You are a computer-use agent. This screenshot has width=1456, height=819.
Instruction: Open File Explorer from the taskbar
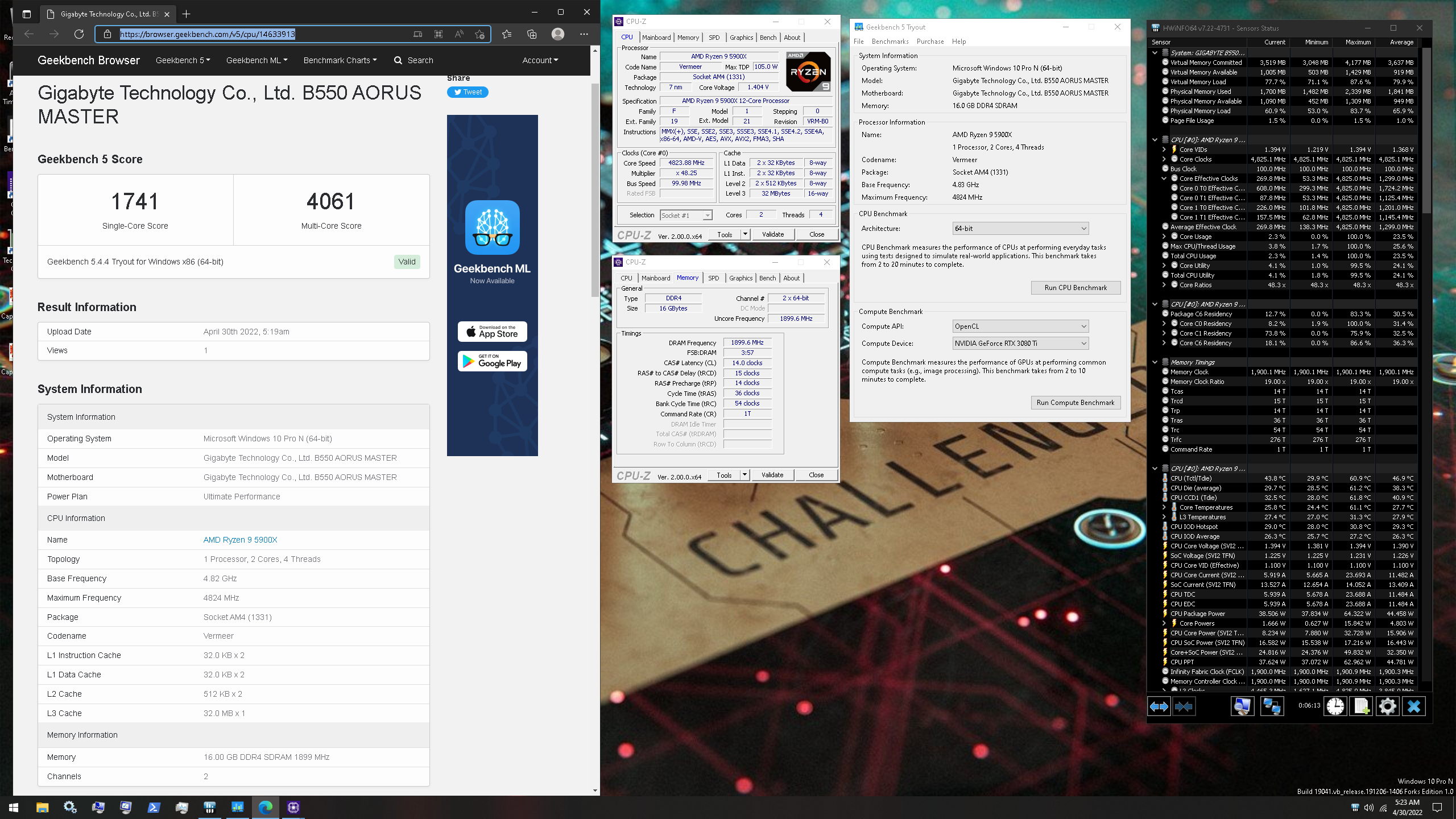pyautogui.click(x=42, y=807)
